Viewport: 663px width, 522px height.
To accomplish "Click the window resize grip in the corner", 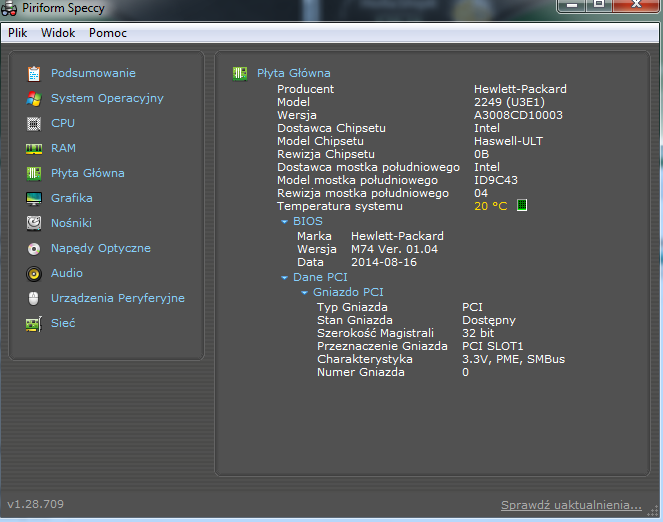I will 653,511.
